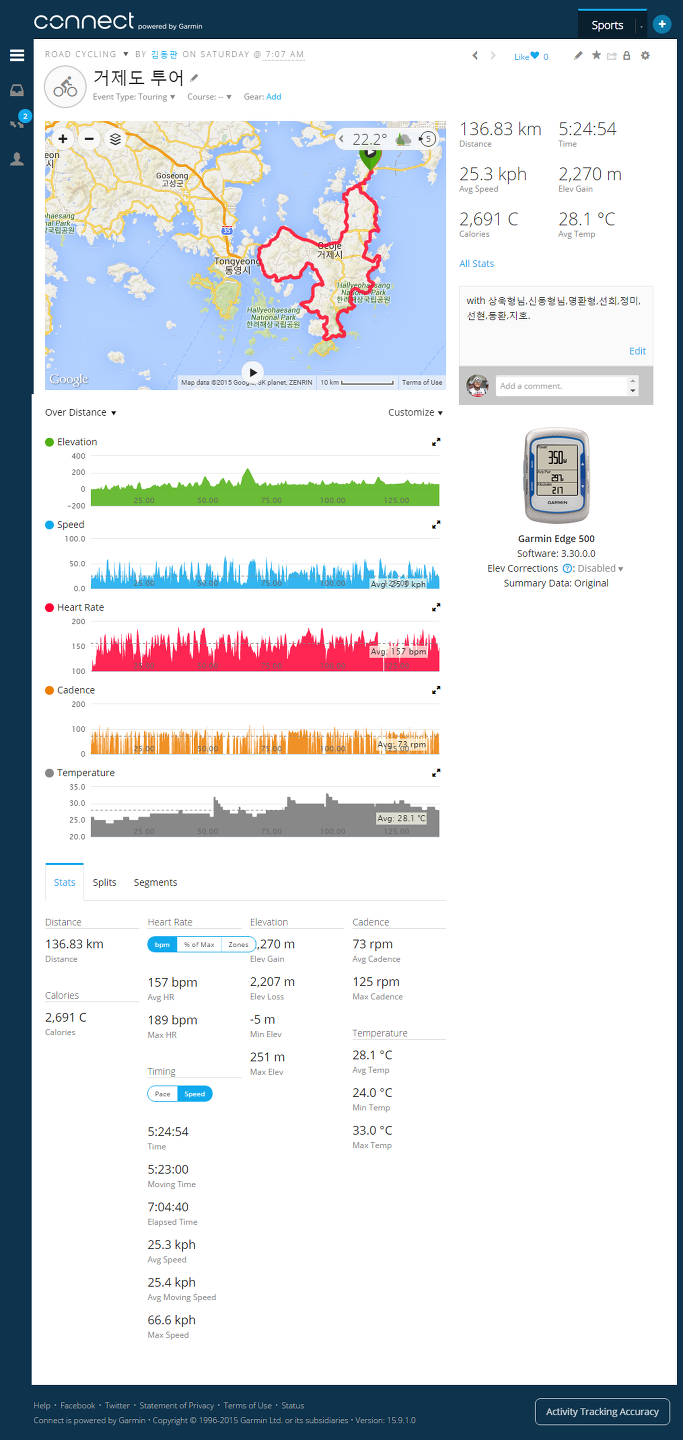
Task: Open Elev Corrections Disabled dropdown
Action: click(600, 568)
